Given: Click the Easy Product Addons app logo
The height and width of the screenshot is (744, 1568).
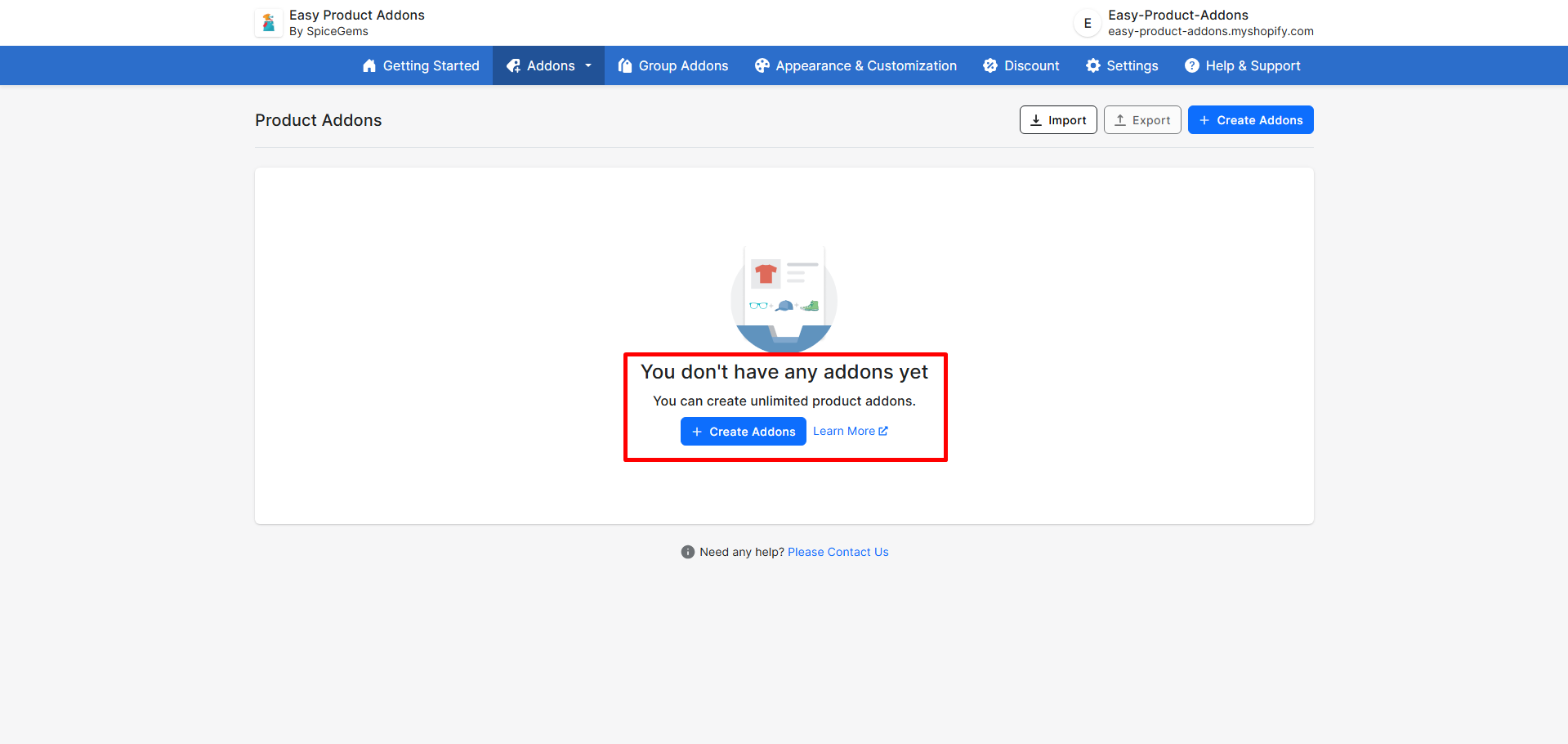Looking at the screenshot, I should coord(269,23).
